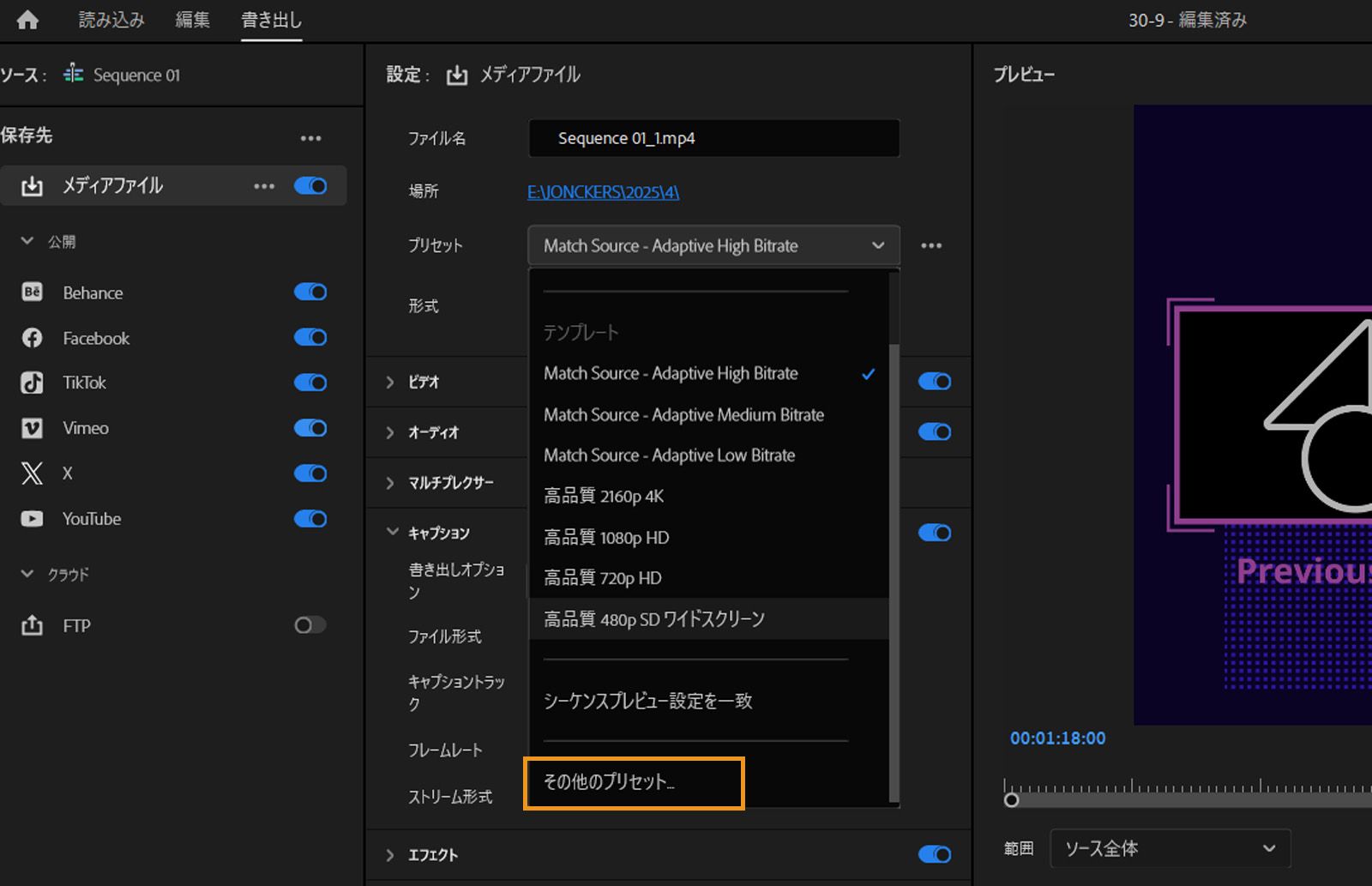This screenshot has width=1372, height=886.
Task: Click the Facebook destination icon
Action: [x=32, y=337]
